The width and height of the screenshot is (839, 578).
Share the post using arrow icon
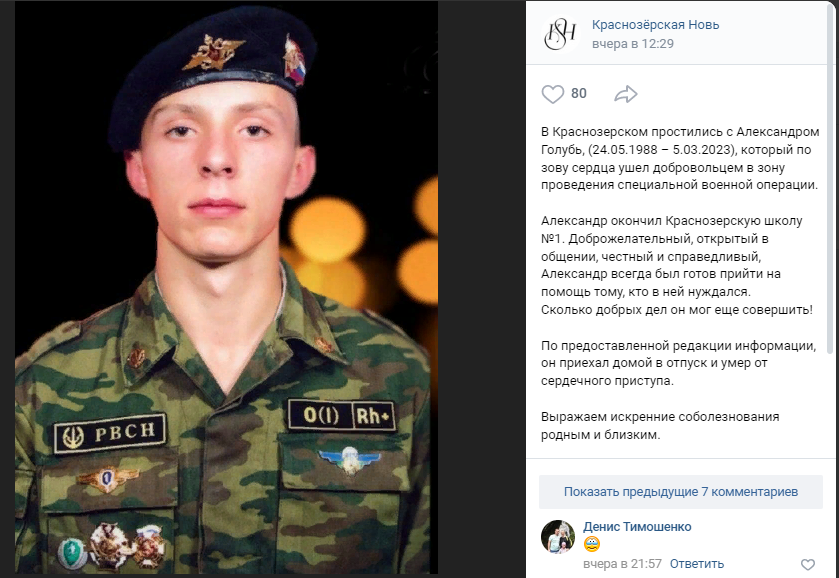point(626,94)
